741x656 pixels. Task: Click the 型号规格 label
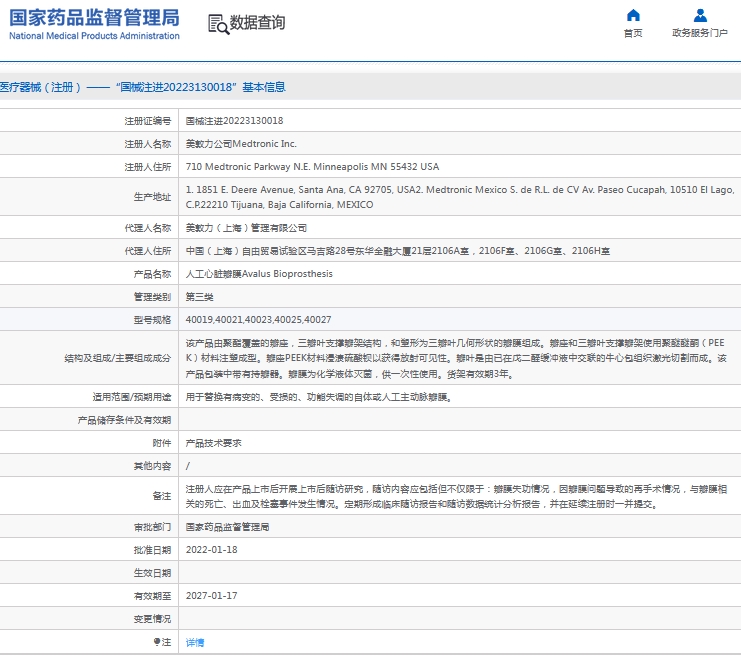pyautogui.click(x=152, y=320)
